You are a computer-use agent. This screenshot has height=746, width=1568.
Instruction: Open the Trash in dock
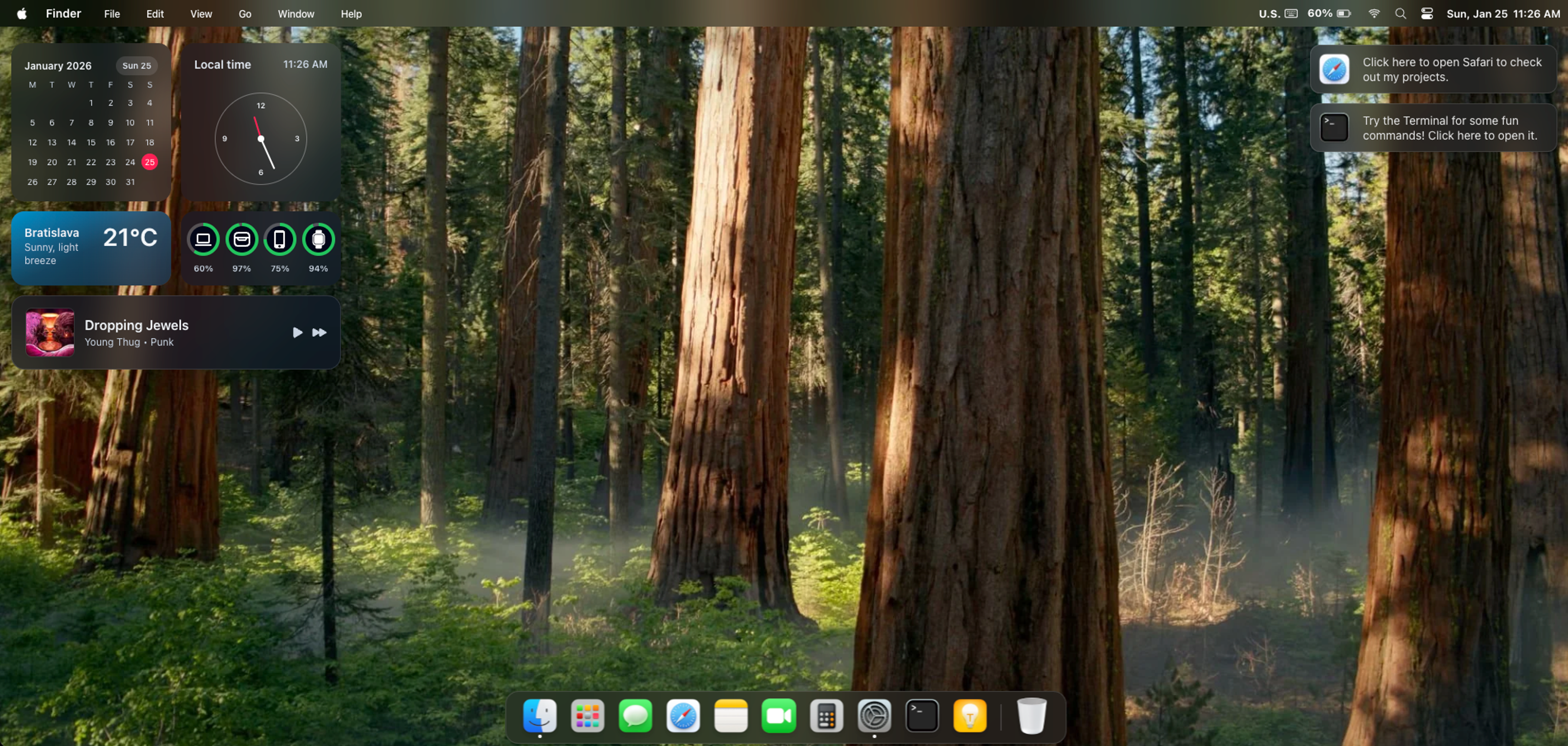point(1031,716)
